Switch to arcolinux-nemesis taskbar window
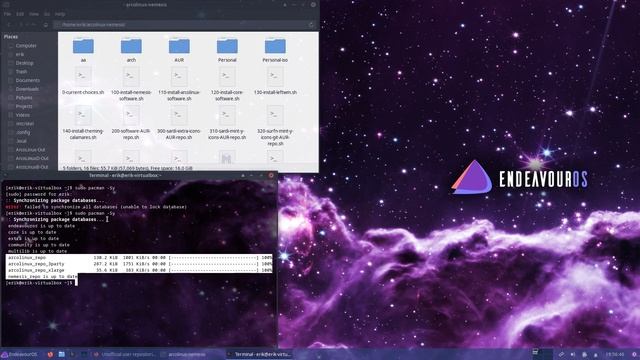This screenshot has width=640, height=360. pos(184,354)
